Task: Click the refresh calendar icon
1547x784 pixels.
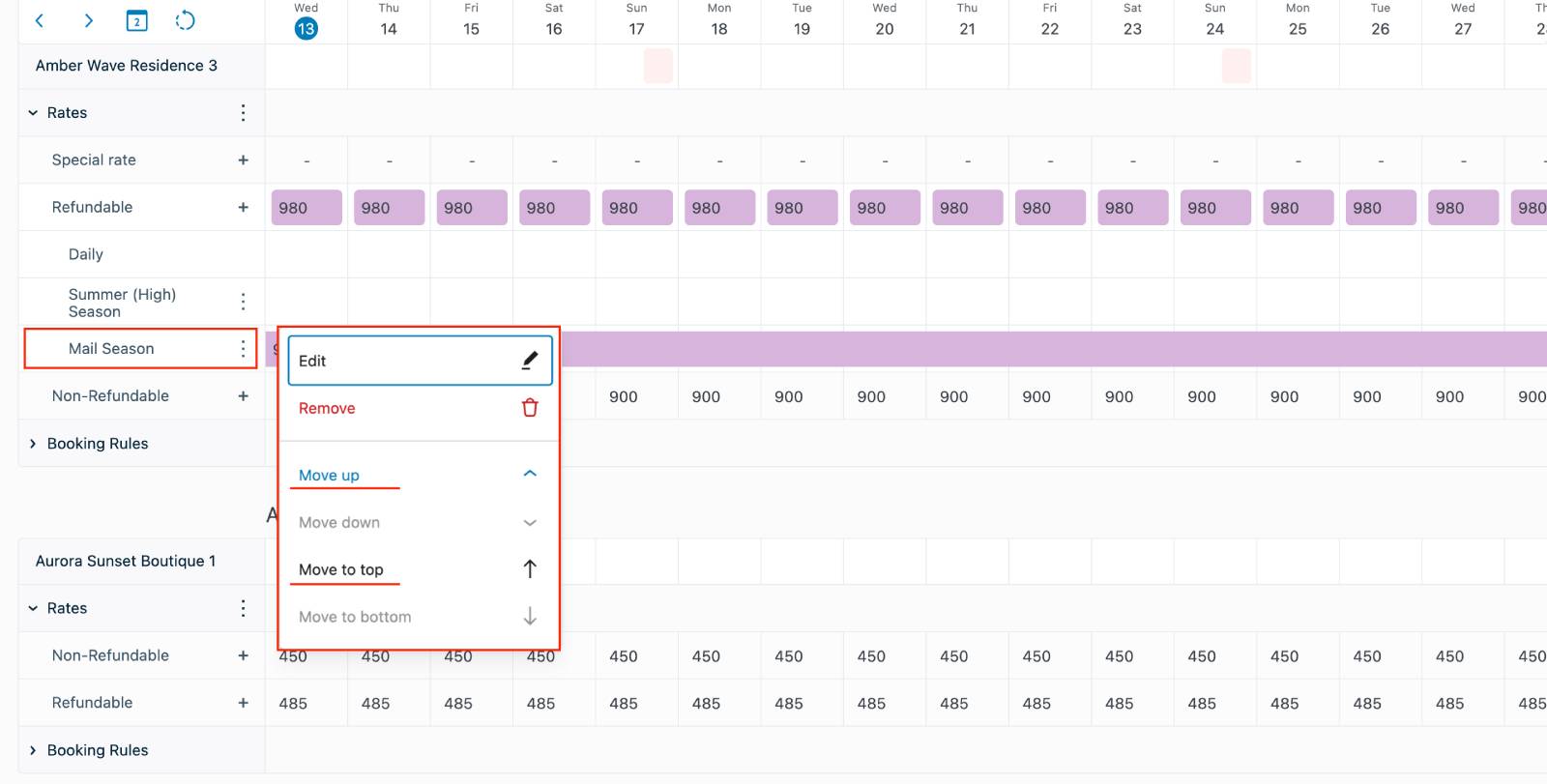Action: [x=185, y=20]
